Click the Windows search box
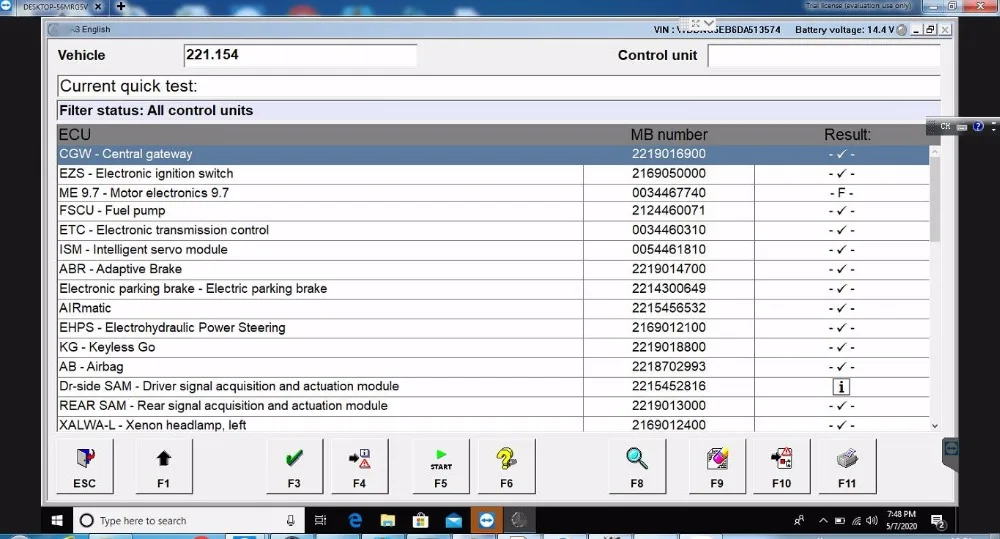This screenshot has height=539, width=1000. click(x=189, y=521)
